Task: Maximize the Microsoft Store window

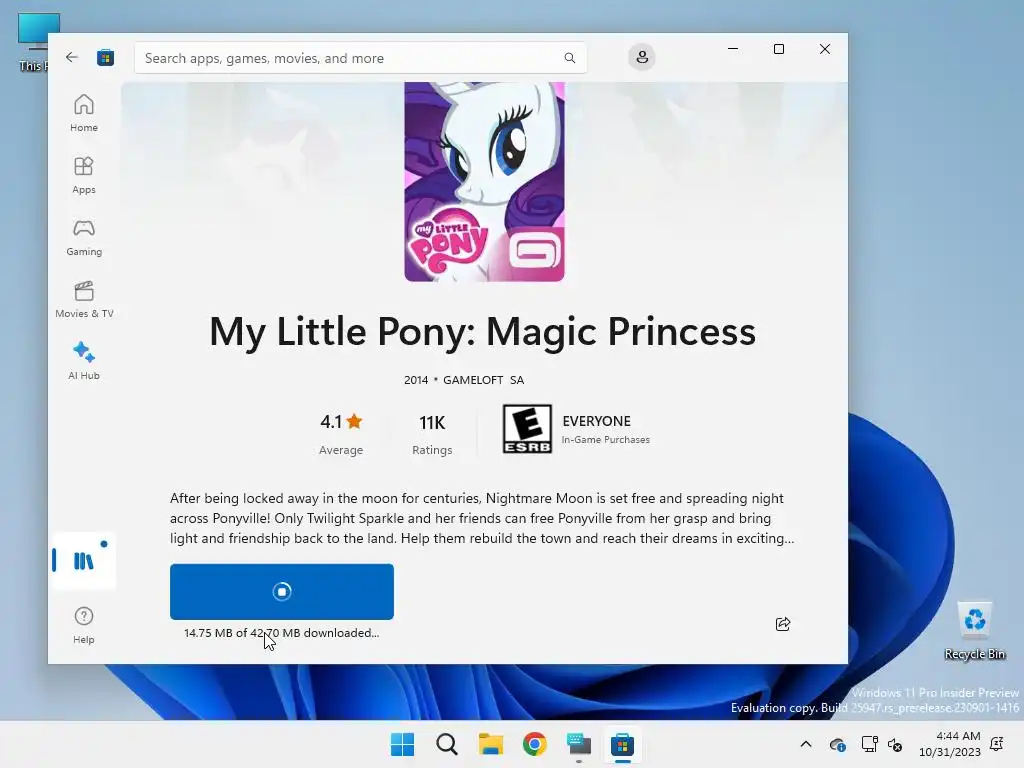Action: (x=778, y=49)
